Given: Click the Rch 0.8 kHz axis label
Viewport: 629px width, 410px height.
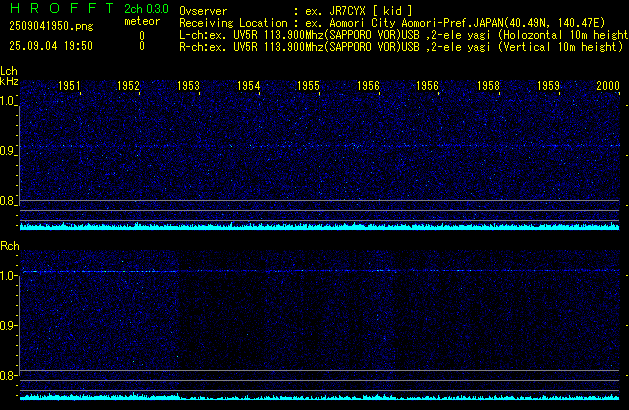Looking at the screenshot, I should 7,375.
